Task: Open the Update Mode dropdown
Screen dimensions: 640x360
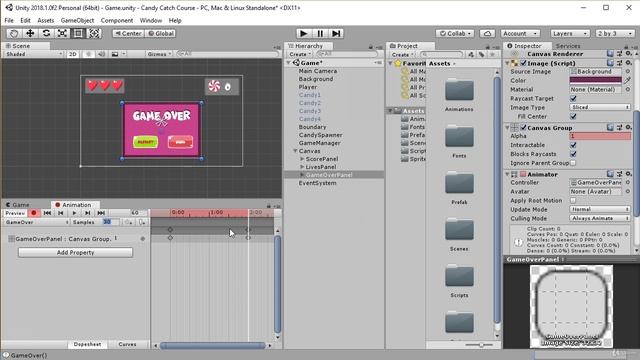Action: (600, 209)
